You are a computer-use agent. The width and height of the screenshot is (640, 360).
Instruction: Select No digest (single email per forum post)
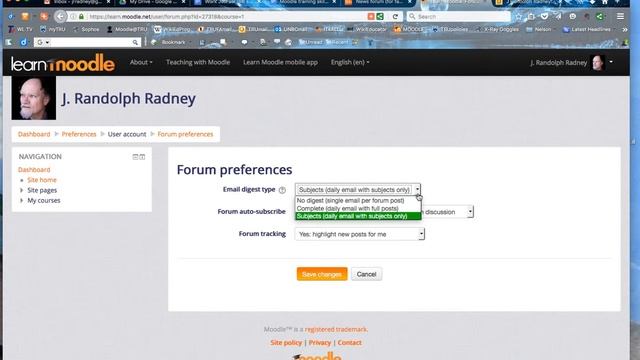[x=350, y=200]
